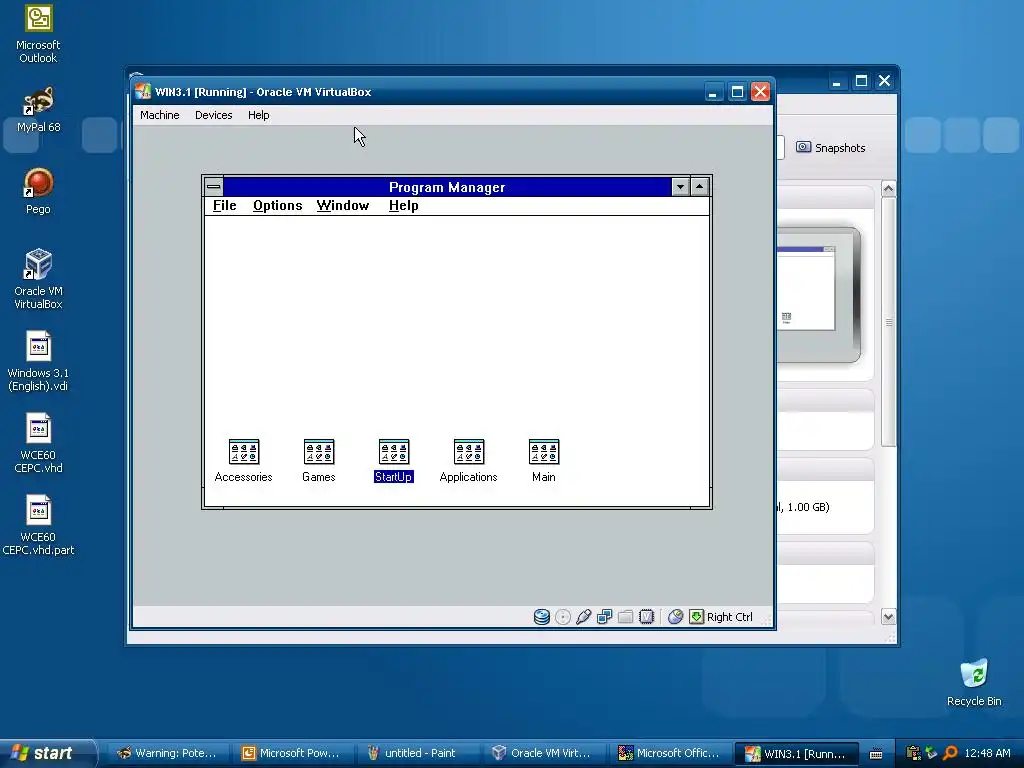The image size is (1024, 768).
Task: Select the Pego desktop shortcut
Action: 38,183
